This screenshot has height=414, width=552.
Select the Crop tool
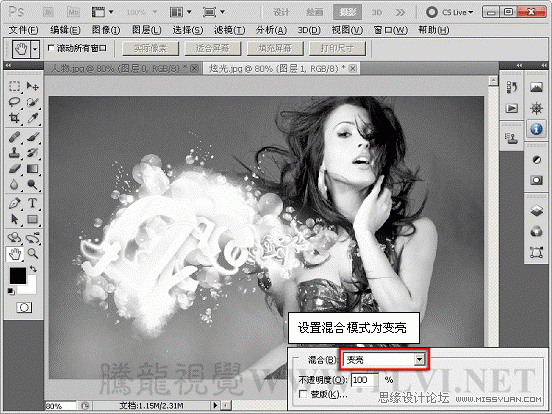[14, 118]
